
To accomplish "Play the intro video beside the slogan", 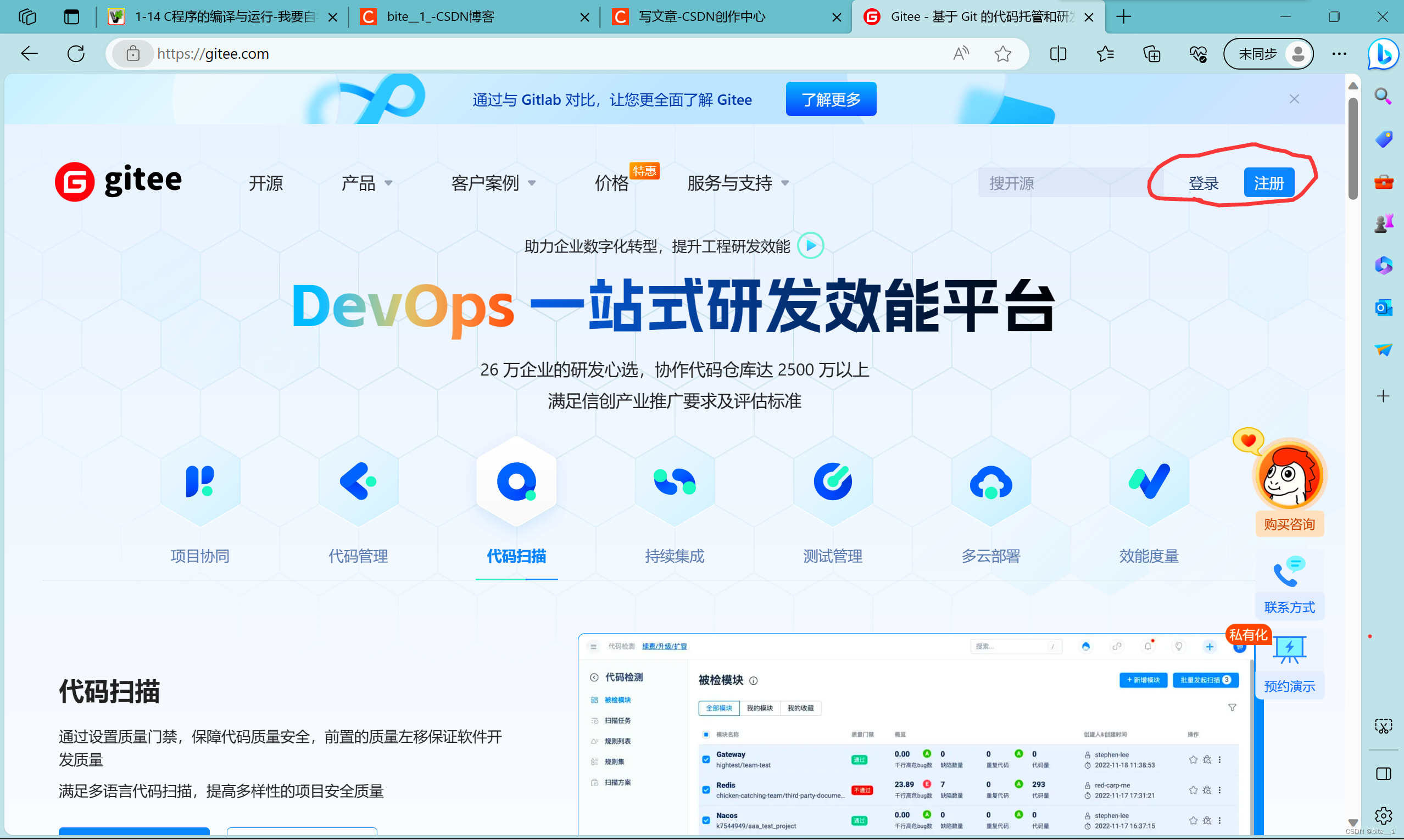I will coord(810,245).
